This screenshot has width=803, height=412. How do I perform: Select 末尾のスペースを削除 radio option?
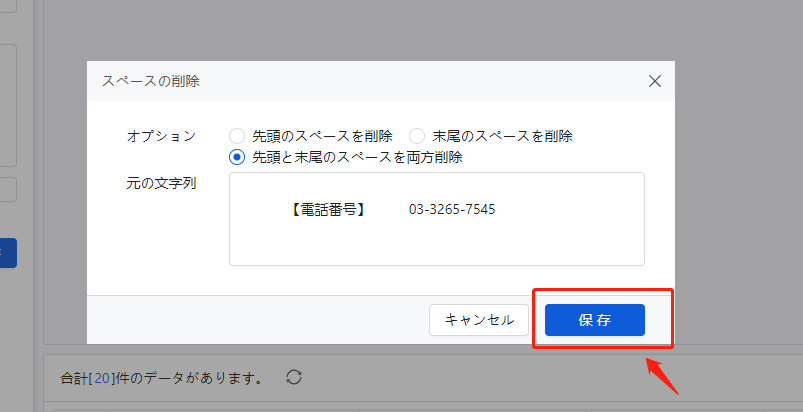417,136
